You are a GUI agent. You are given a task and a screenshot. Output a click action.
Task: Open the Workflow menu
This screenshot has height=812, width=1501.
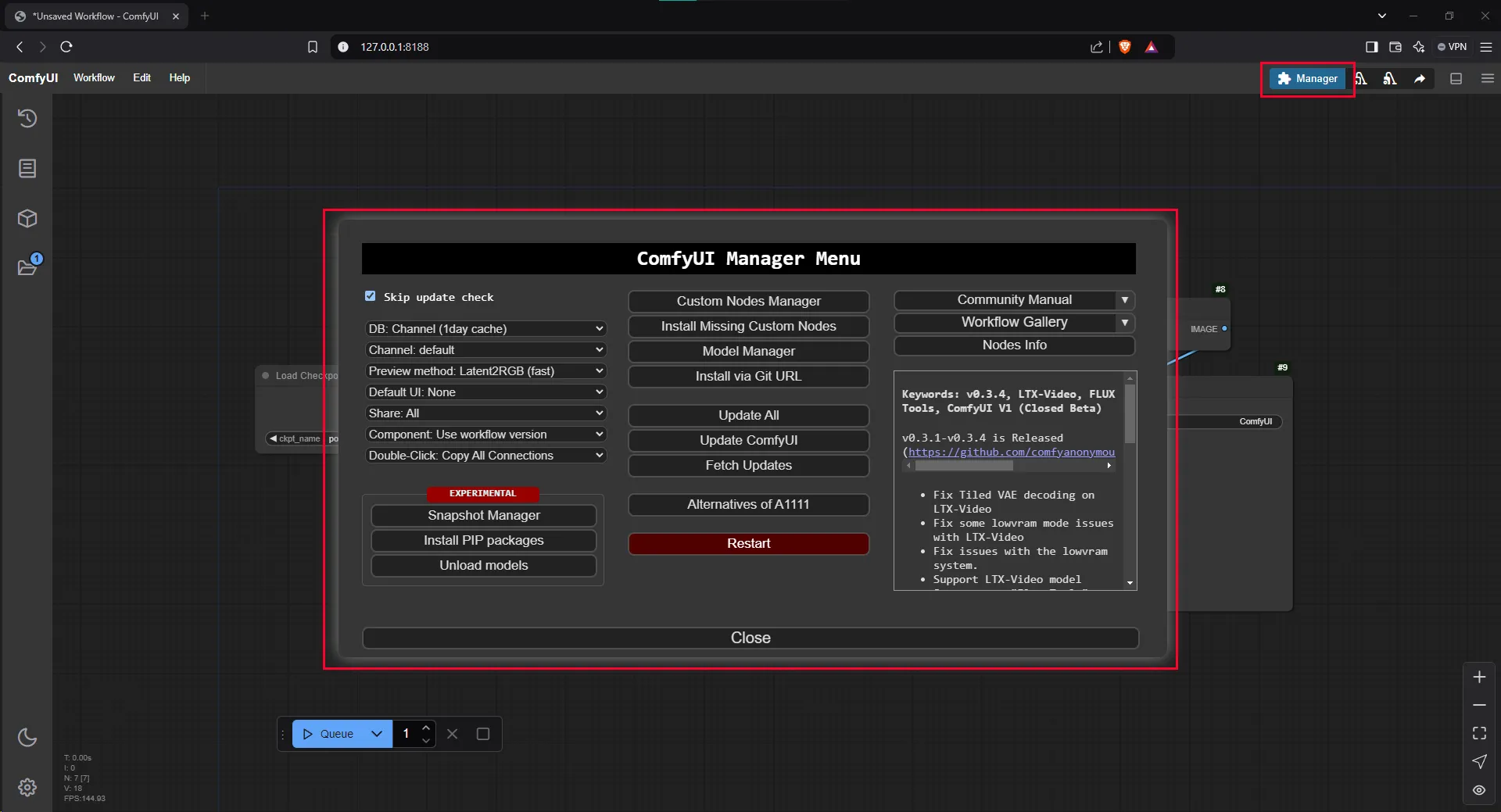point(94,77)
